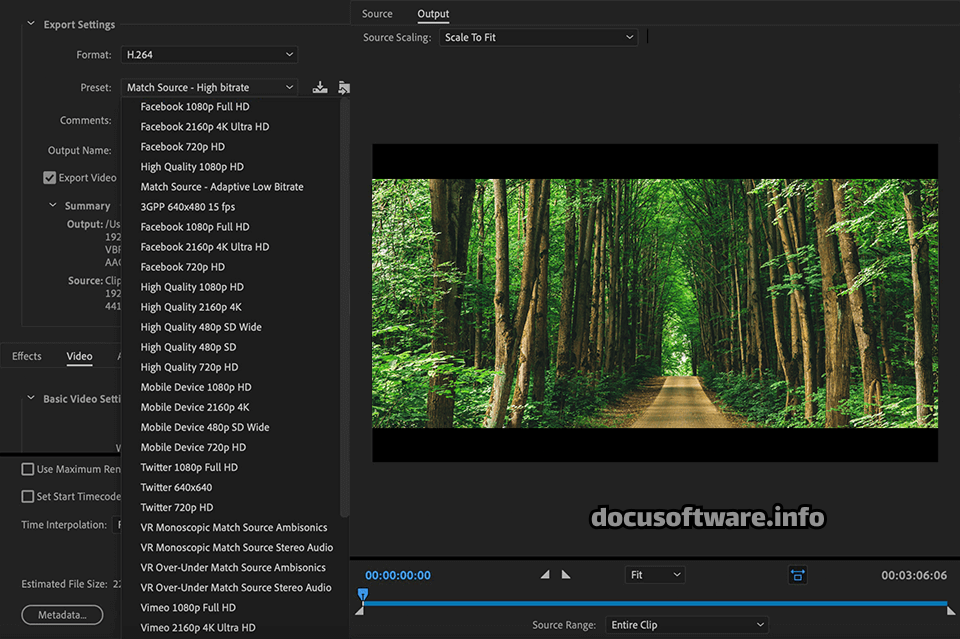The image size is (960, 639).
Task: Click the Save Preset icon
Action: [320, 88]
